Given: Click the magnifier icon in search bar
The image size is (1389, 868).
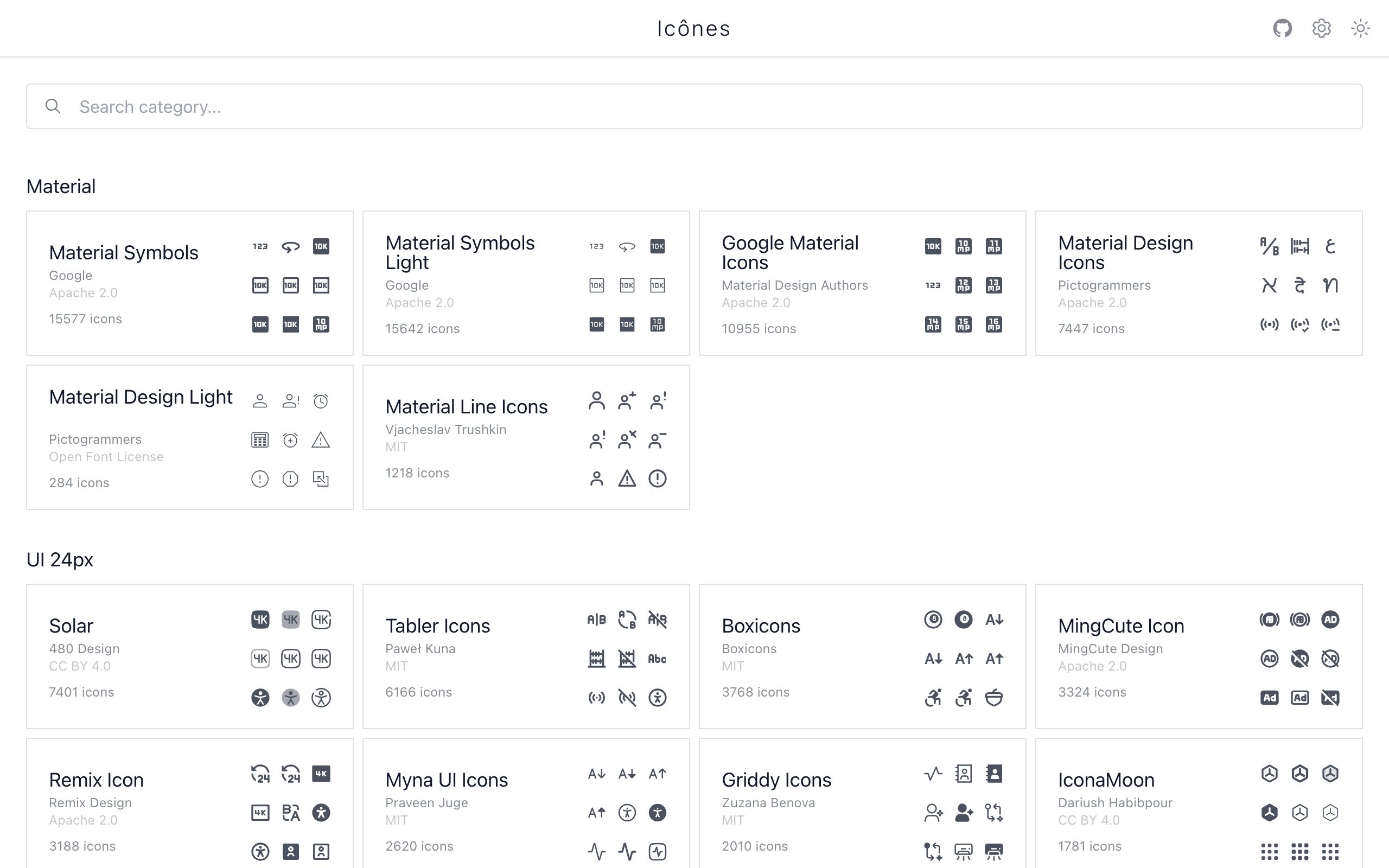Looking at the screenshot, I should coord(53,106).
